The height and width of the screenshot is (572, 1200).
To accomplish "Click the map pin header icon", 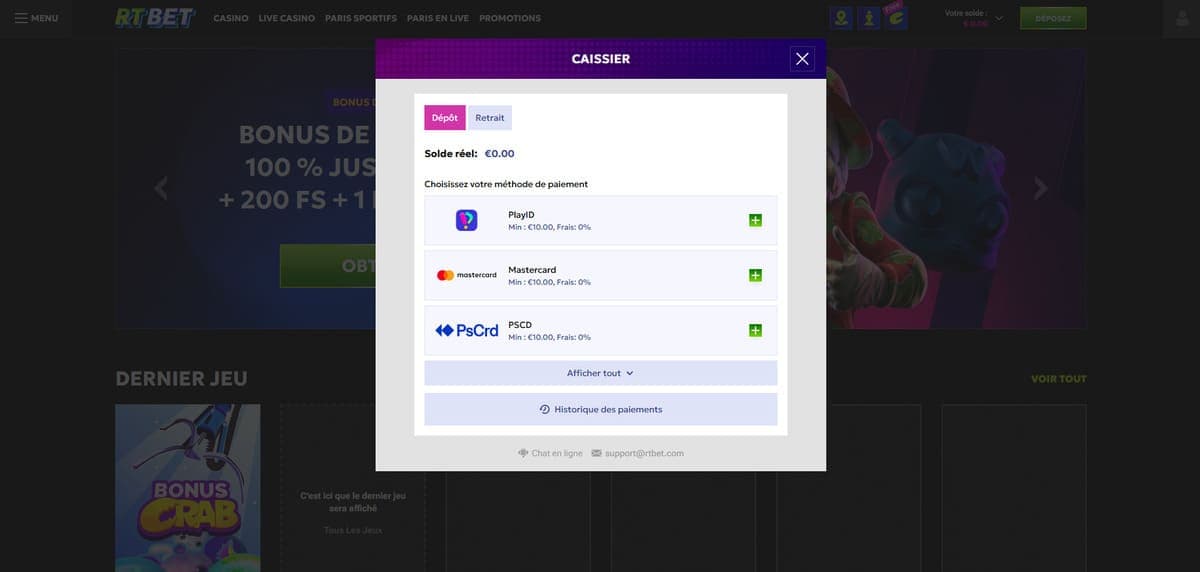I will [842, 18].
